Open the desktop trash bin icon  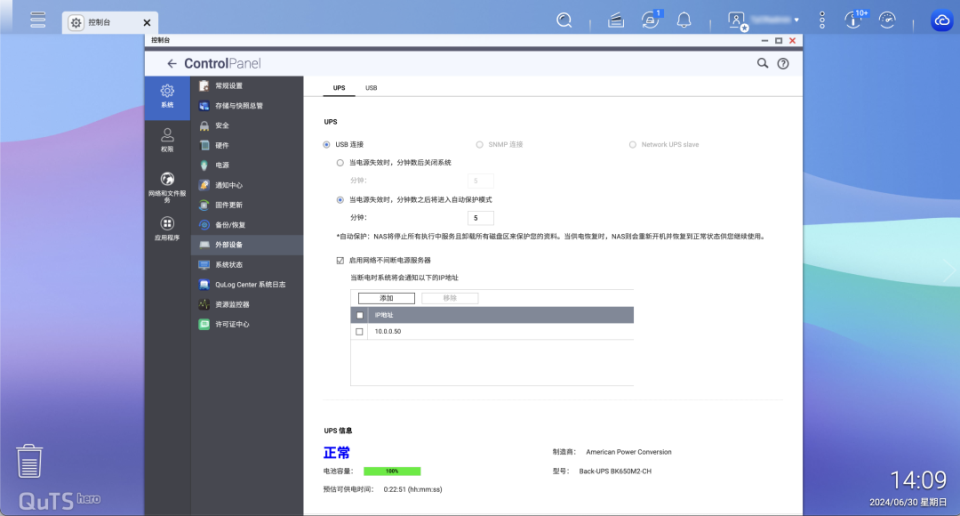(x=29, y=461)
